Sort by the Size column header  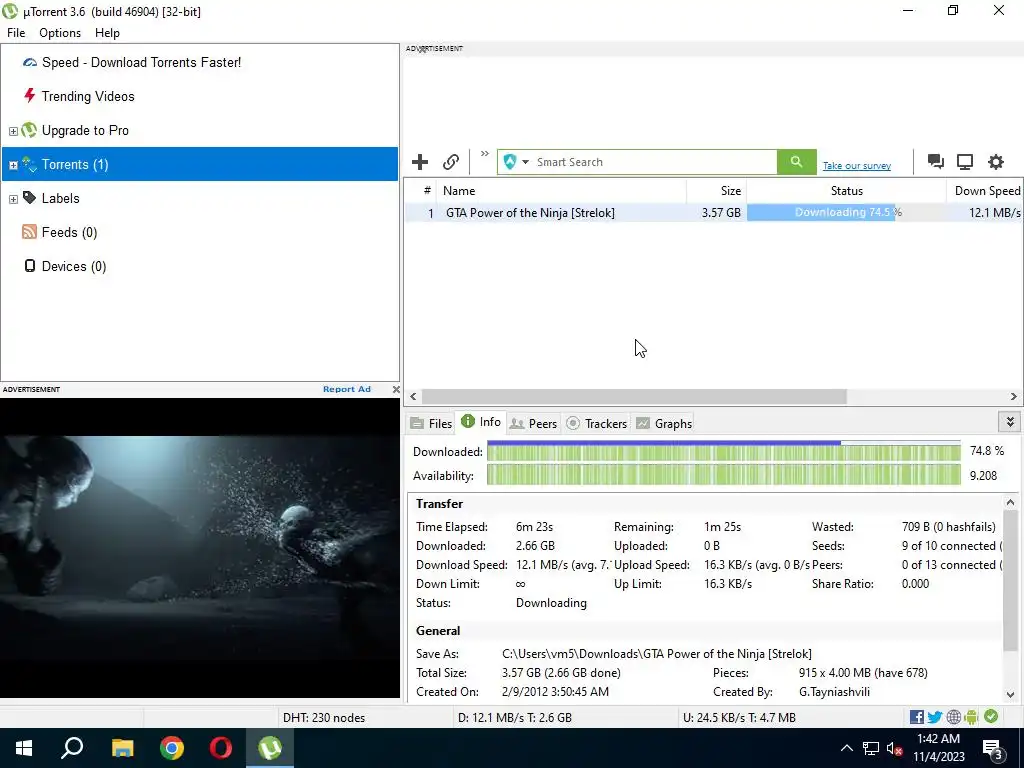pos(716,191)
